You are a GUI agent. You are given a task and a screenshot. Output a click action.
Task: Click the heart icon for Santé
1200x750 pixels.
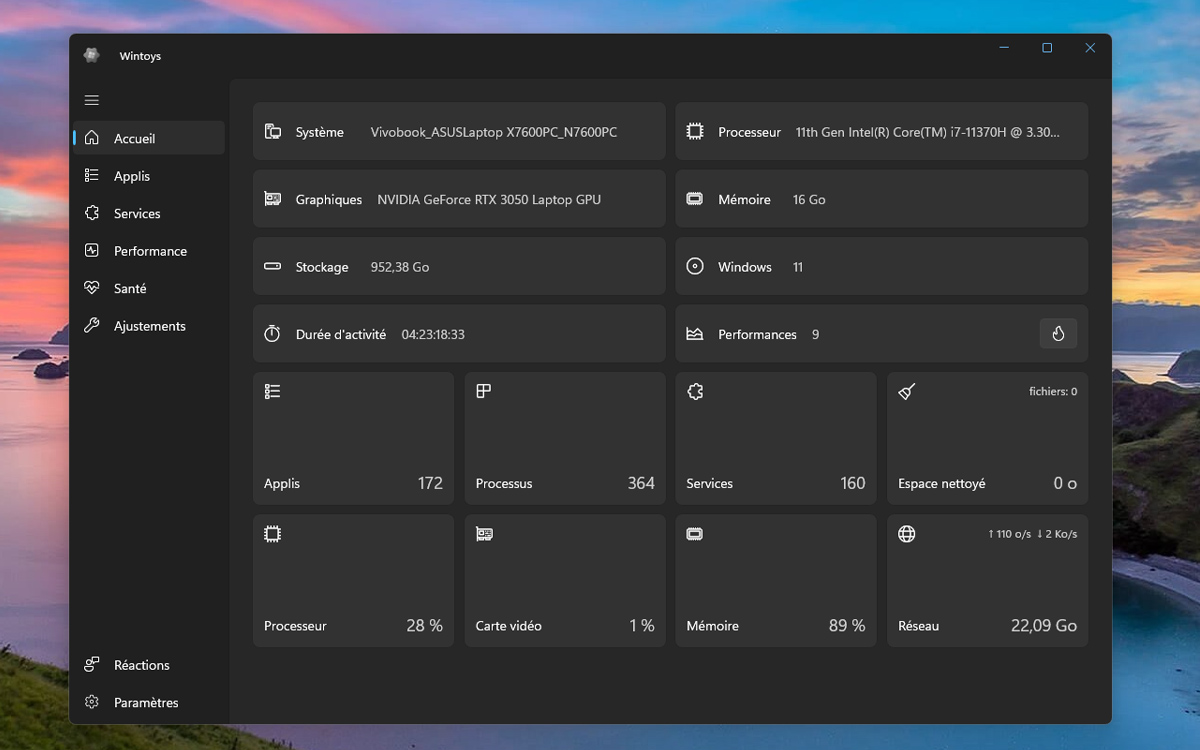point(92,288)
